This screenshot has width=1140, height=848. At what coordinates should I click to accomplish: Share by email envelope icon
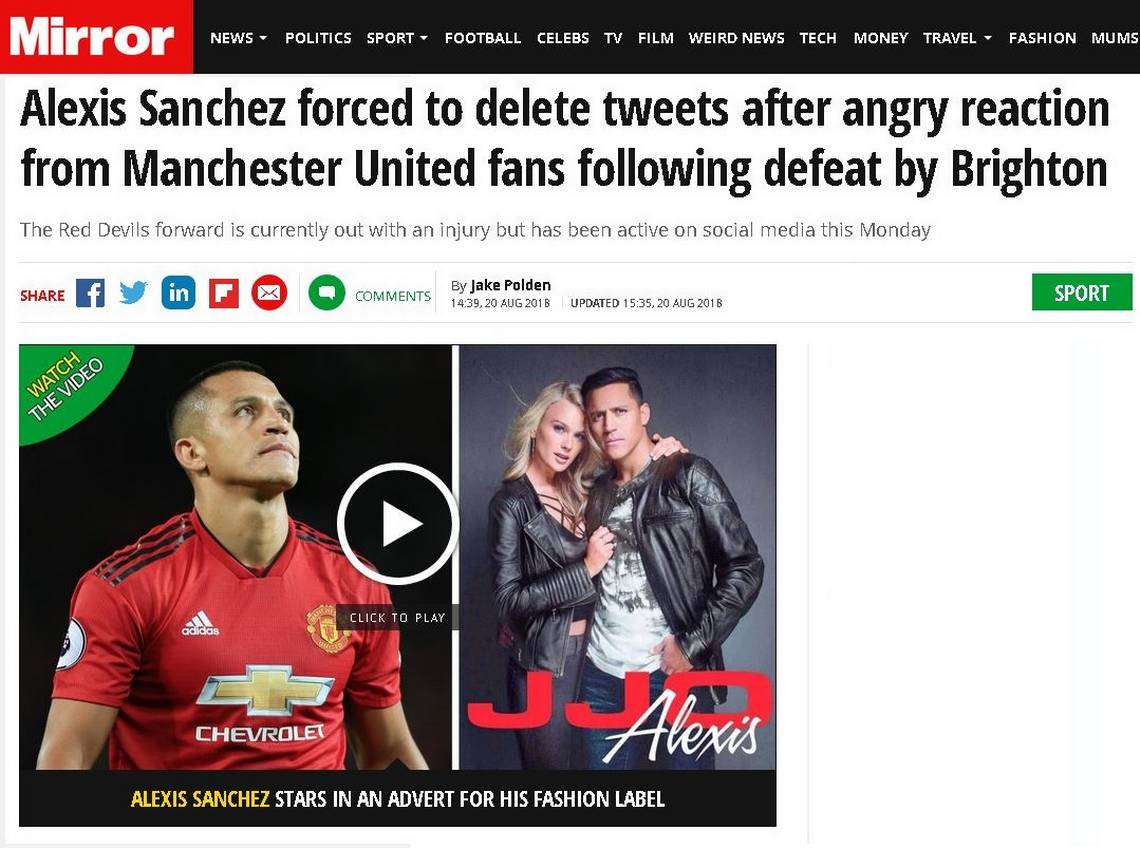tap(269, 292)
